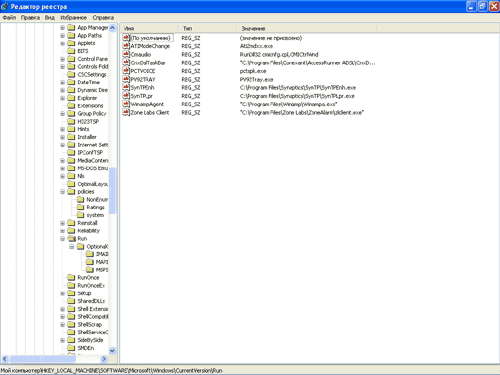Click the tree horizontal scroll left arrow
Viewport: 500px width, 375px height.
pyautogui.click(x=5, y=359)
